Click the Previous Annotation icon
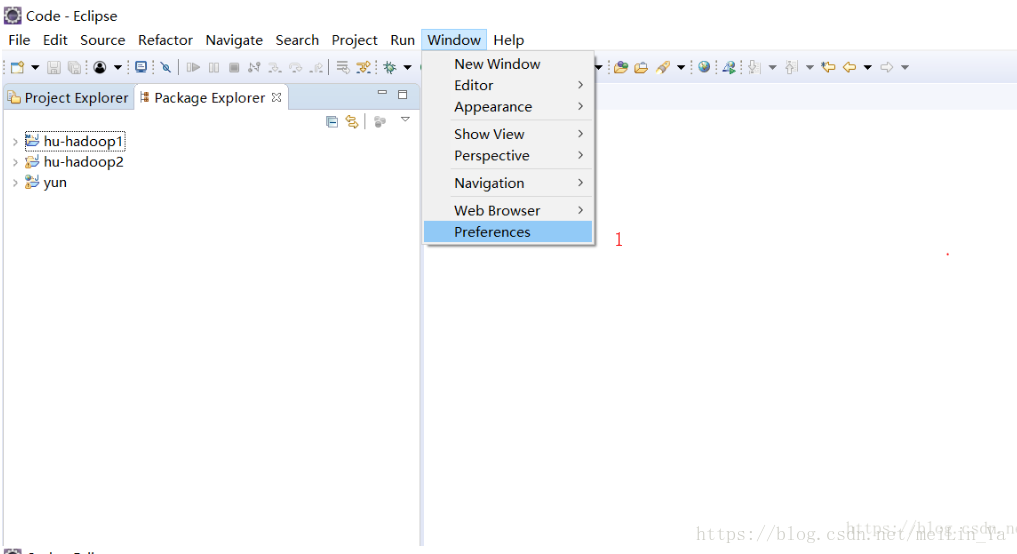 point(791,67)
